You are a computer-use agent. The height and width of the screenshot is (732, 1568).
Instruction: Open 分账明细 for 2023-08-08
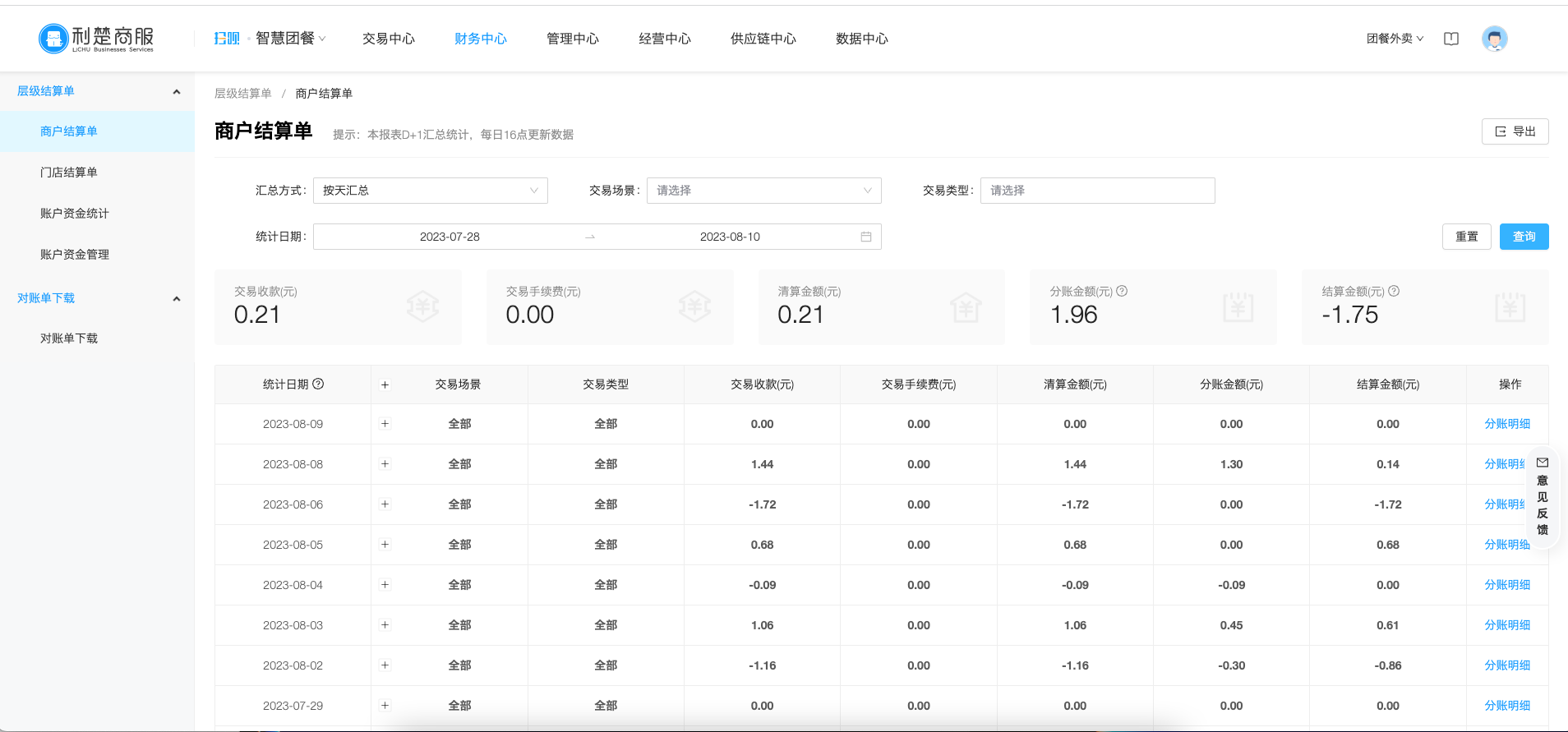1505,464
